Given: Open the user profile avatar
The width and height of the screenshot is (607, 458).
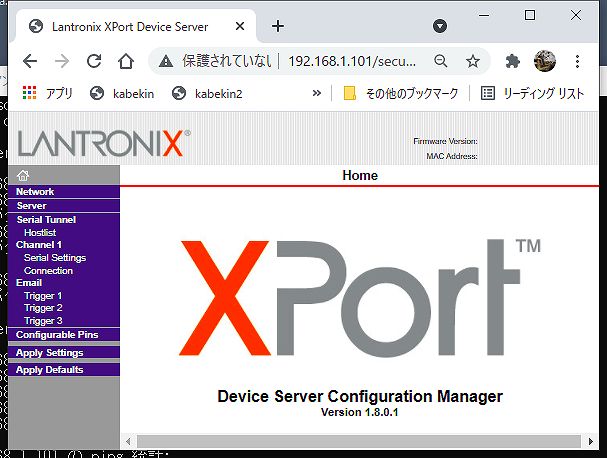Looking at the screenshot, I should (545, 61).
